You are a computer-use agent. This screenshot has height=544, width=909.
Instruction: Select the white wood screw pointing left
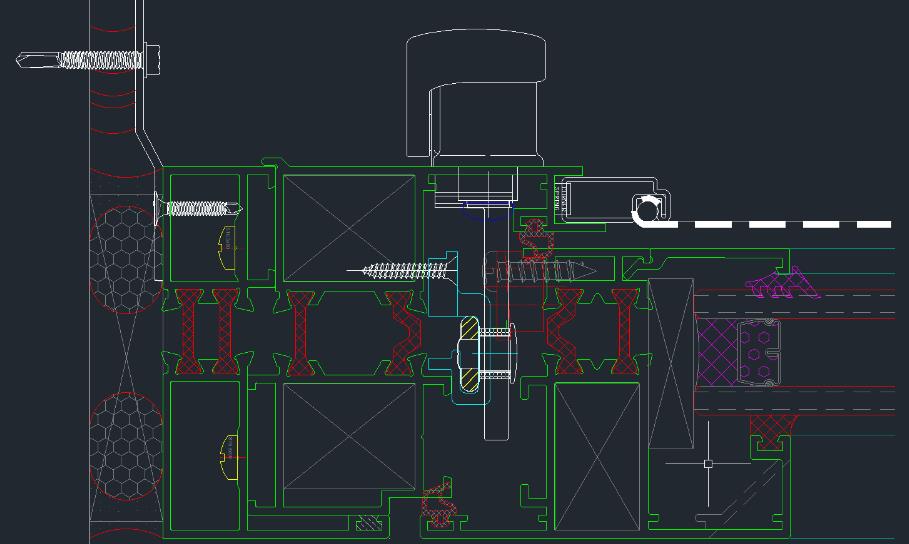pos(400,270)
